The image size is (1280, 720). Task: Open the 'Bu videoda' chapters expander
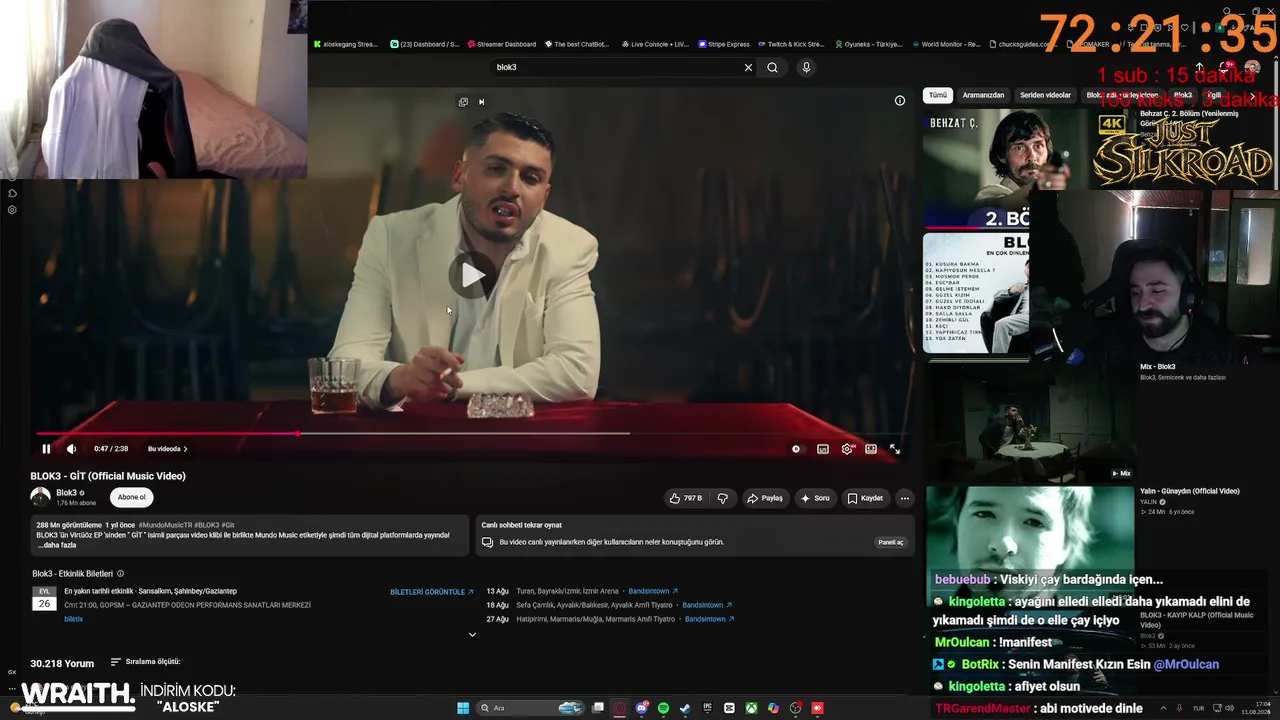click(167, 449)
